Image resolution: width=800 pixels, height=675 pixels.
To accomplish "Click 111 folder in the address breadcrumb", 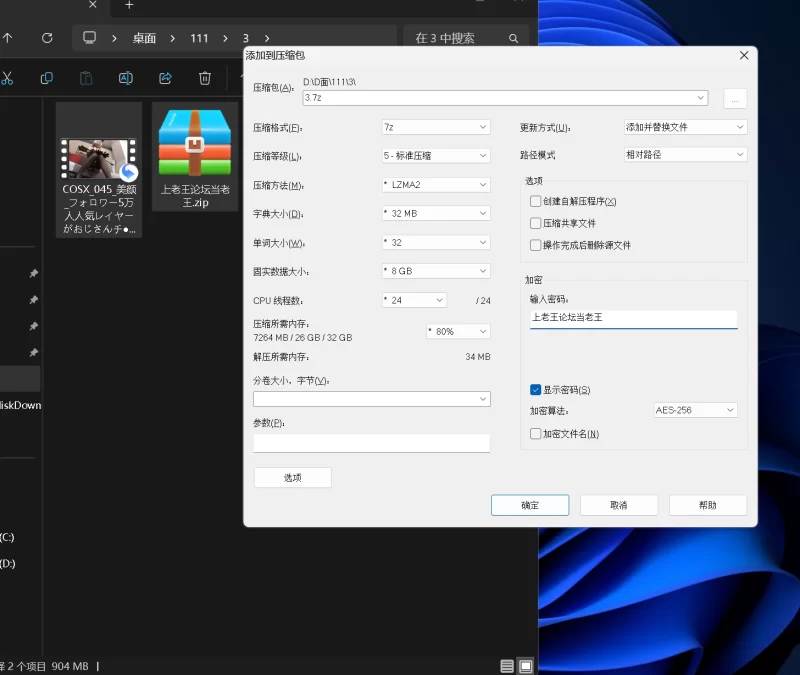I will 200,38.
